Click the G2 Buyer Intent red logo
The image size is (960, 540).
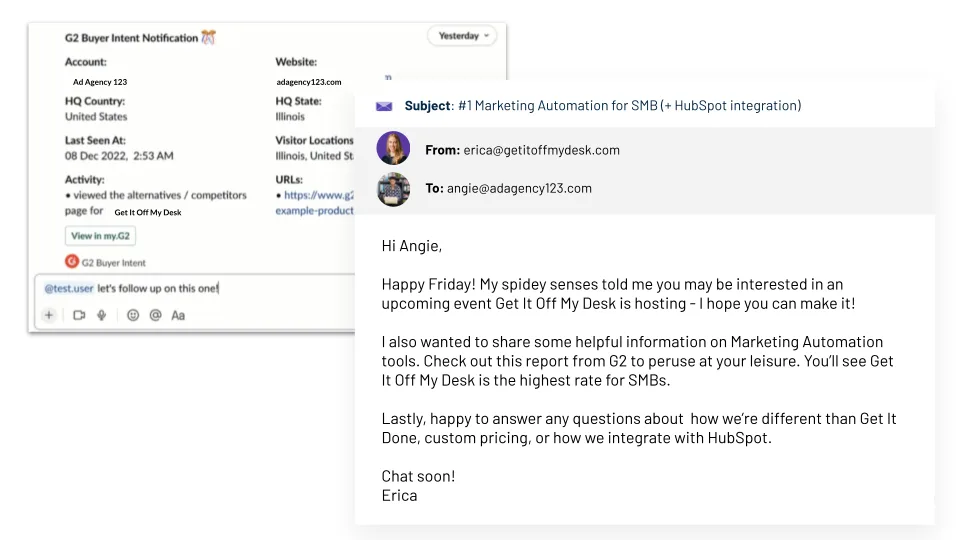click(72, 261)
